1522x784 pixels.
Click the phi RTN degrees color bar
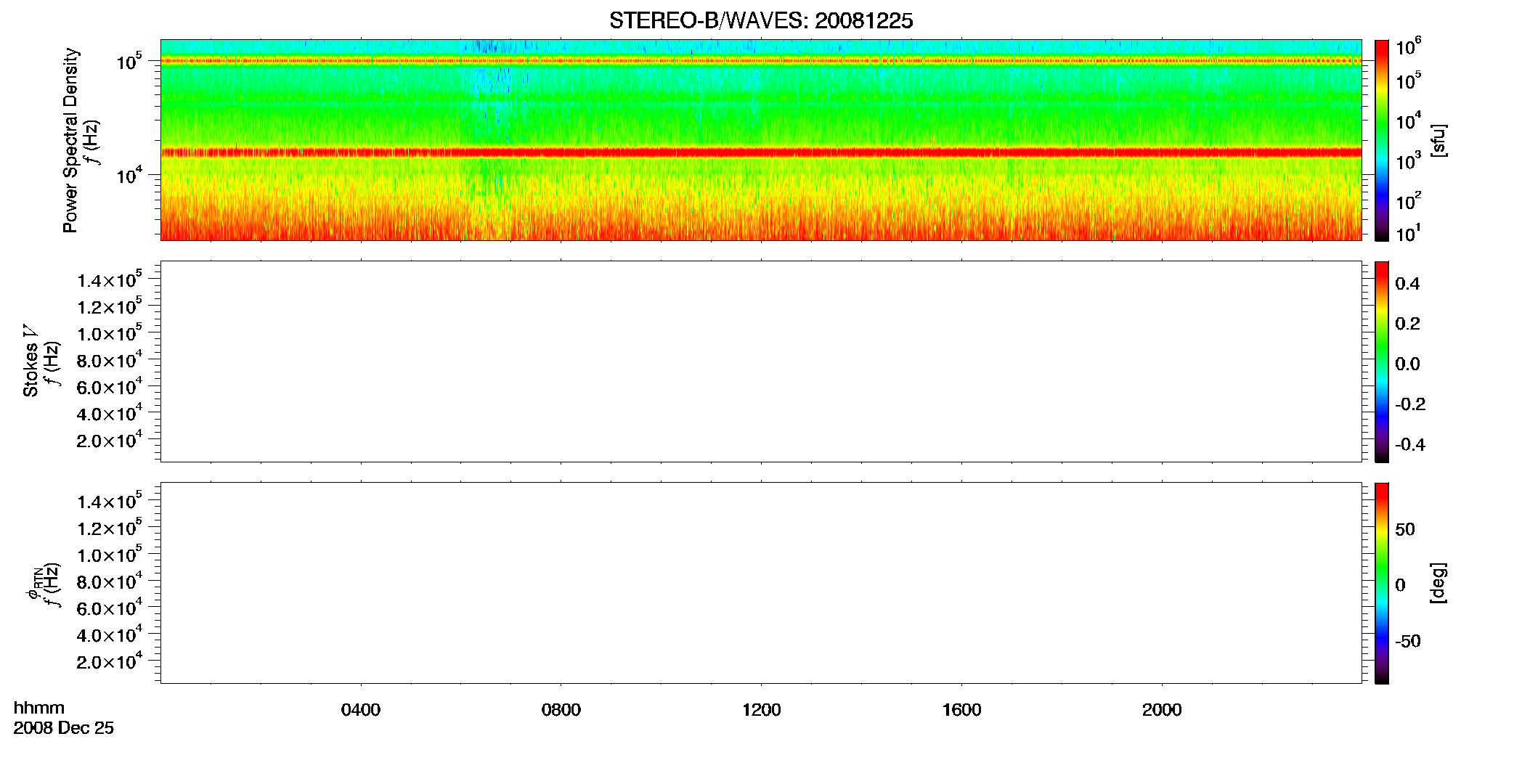pyautogui.click(x=1381, y=583)
